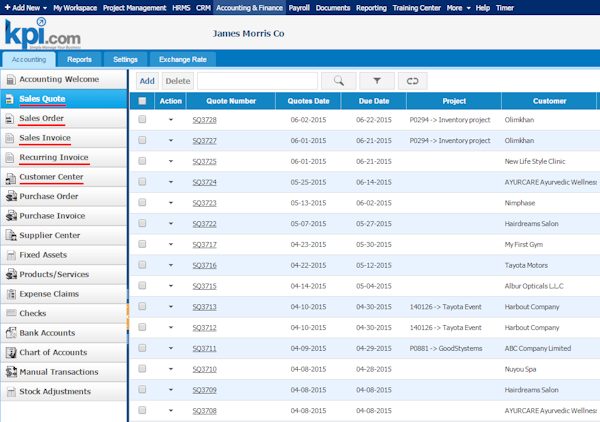The width and height of the screenshot is (600, 422).
Task: Click the Manual Transactions dollar icon
Action: pyautogui.click(x=11, y=372)
